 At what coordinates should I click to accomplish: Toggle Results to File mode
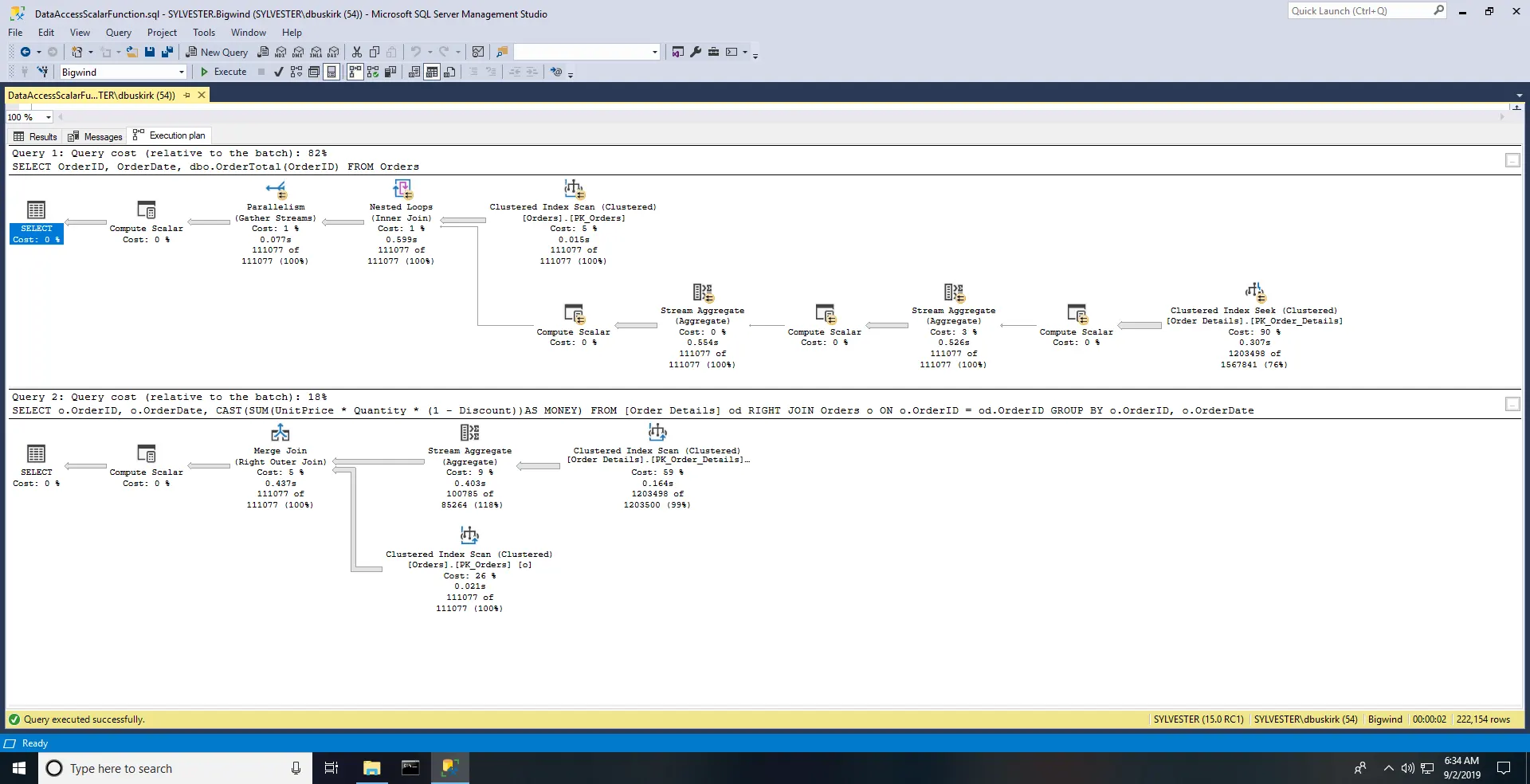coord(449,72)
